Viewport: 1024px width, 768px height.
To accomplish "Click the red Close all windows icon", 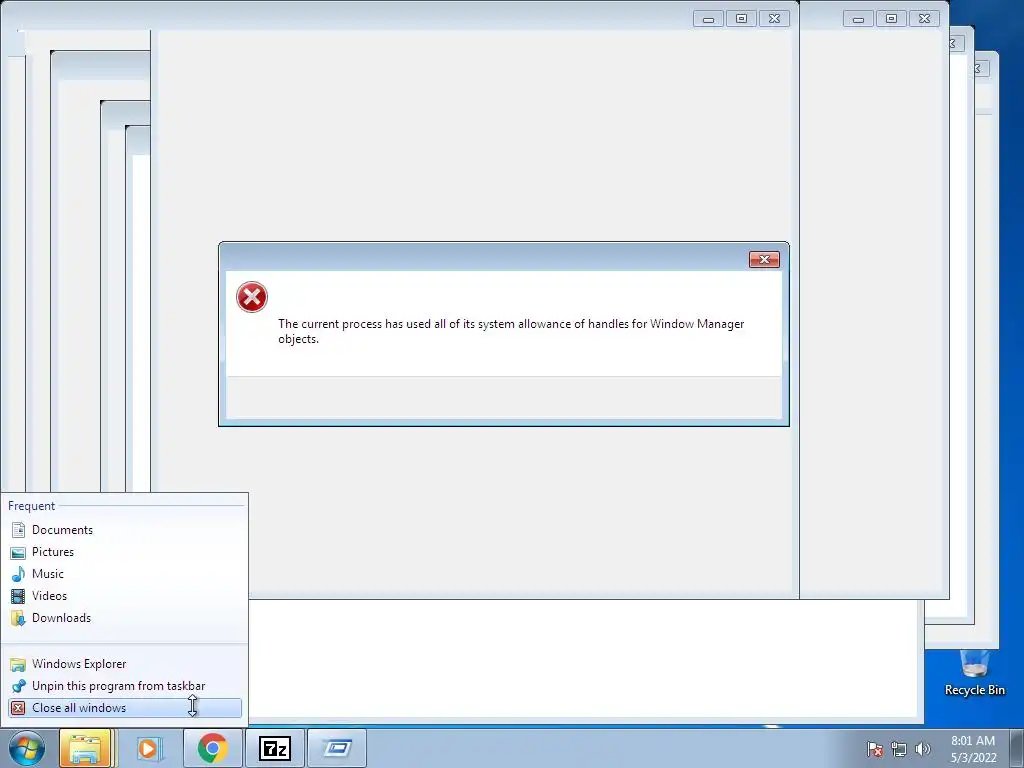I will tap(18, 708).
